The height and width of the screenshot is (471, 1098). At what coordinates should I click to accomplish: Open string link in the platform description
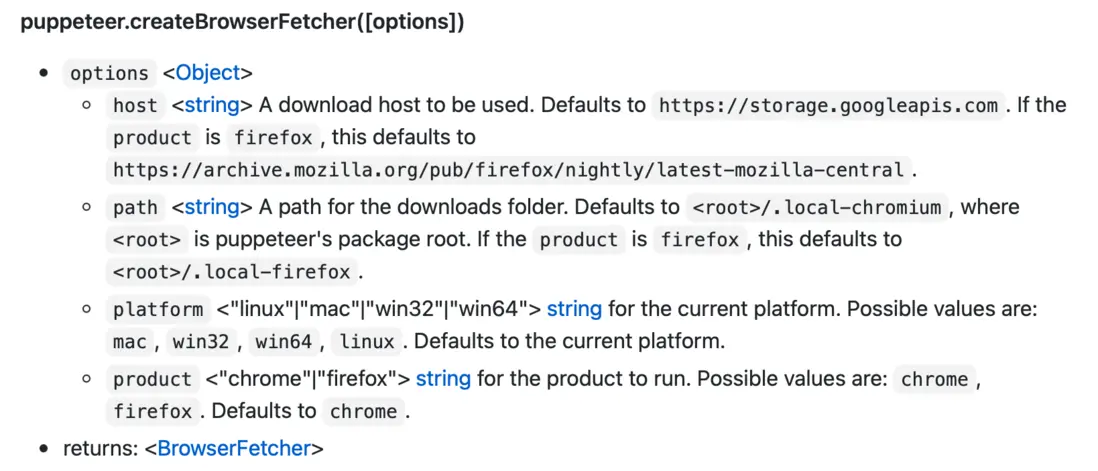574,309
